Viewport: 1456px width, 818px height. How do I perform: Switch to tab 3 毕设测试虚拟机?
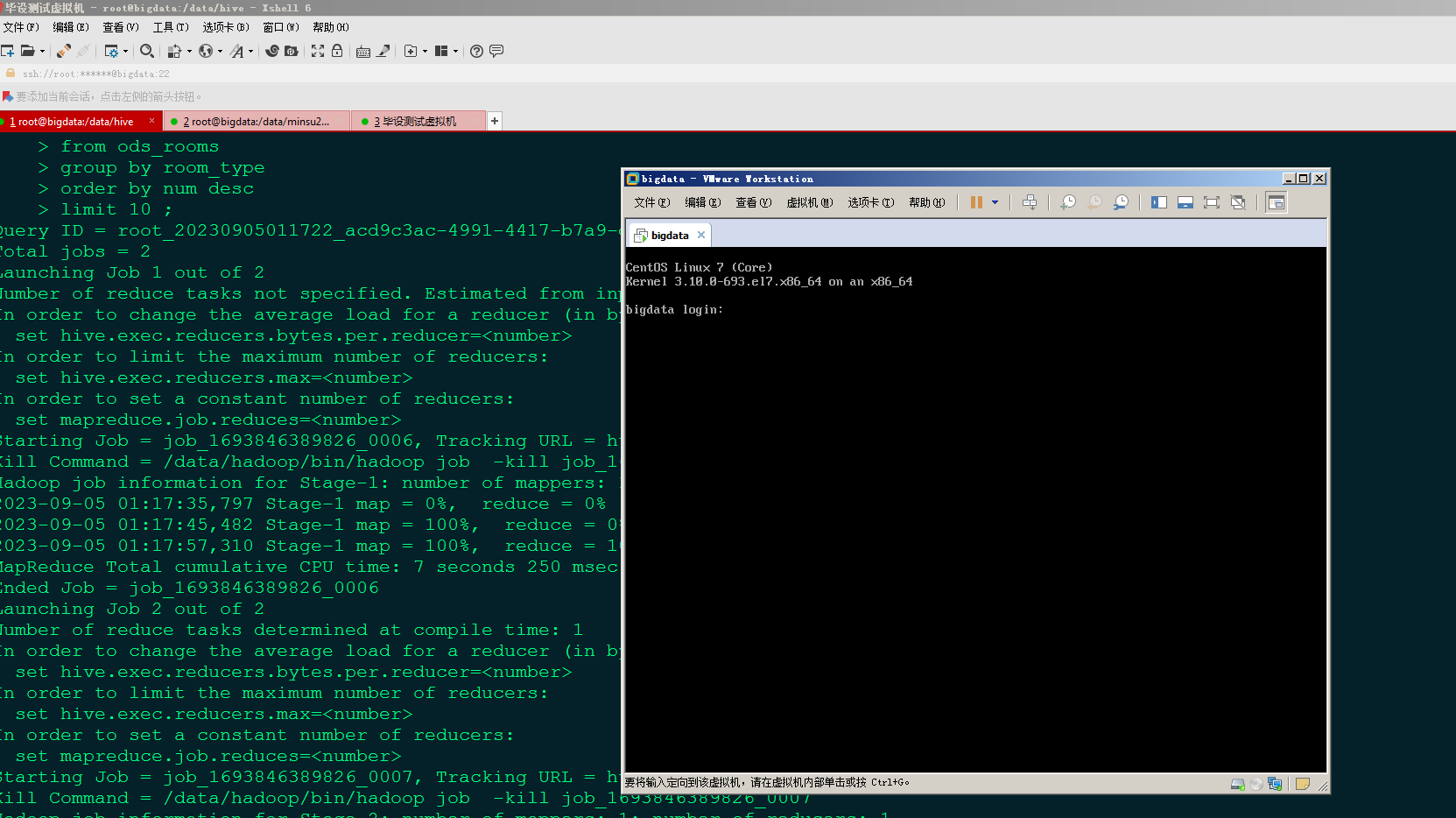coord(419,122)
